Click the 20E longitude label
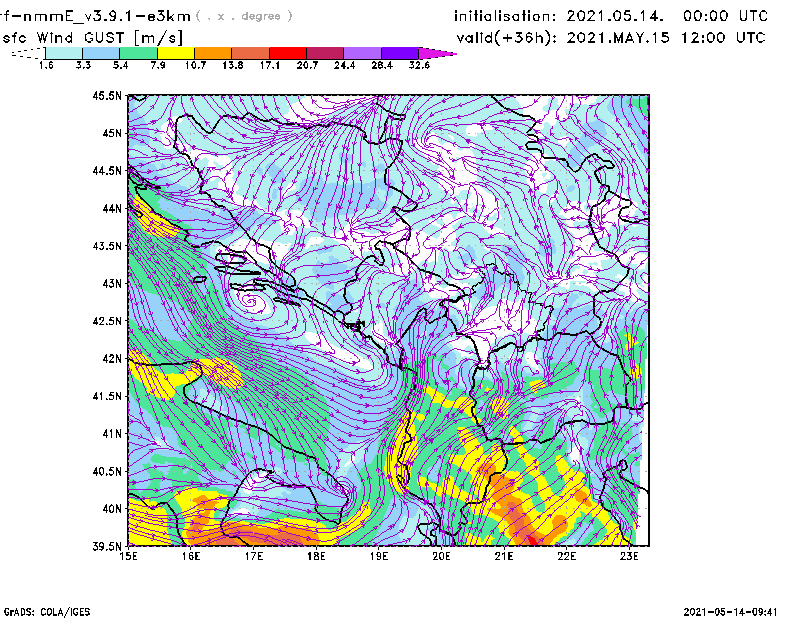Image resolution: width=800 pixels, height=618 pixels. [441, 556]
